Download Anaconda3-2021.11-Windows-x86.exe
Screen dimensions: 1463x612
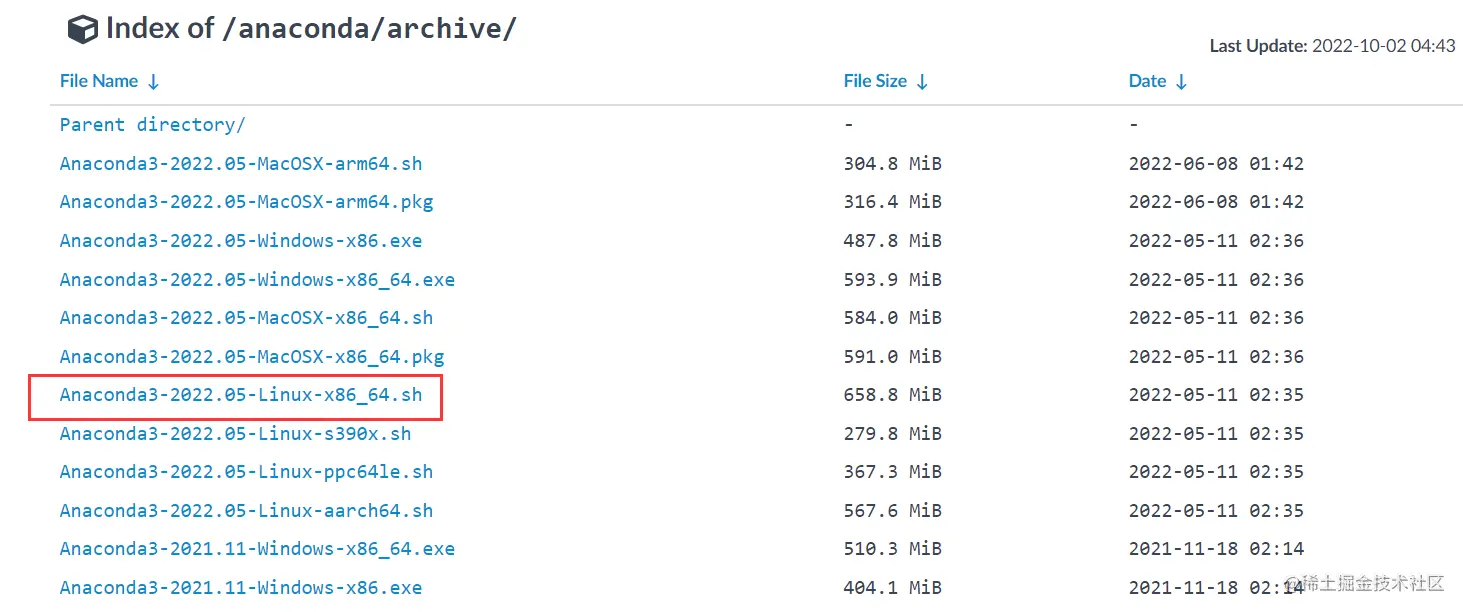click(x=241, y=588)
